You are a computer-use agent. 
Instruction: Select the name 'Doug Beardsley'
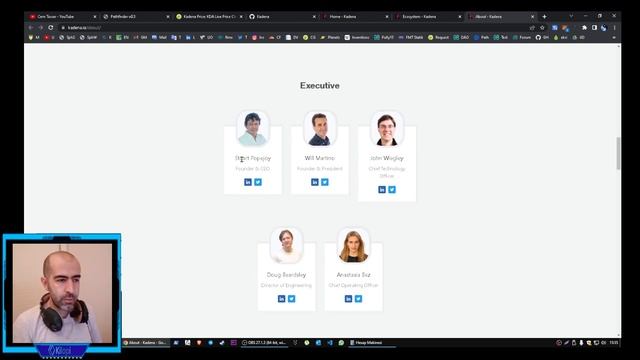click(x=286, y=275)
